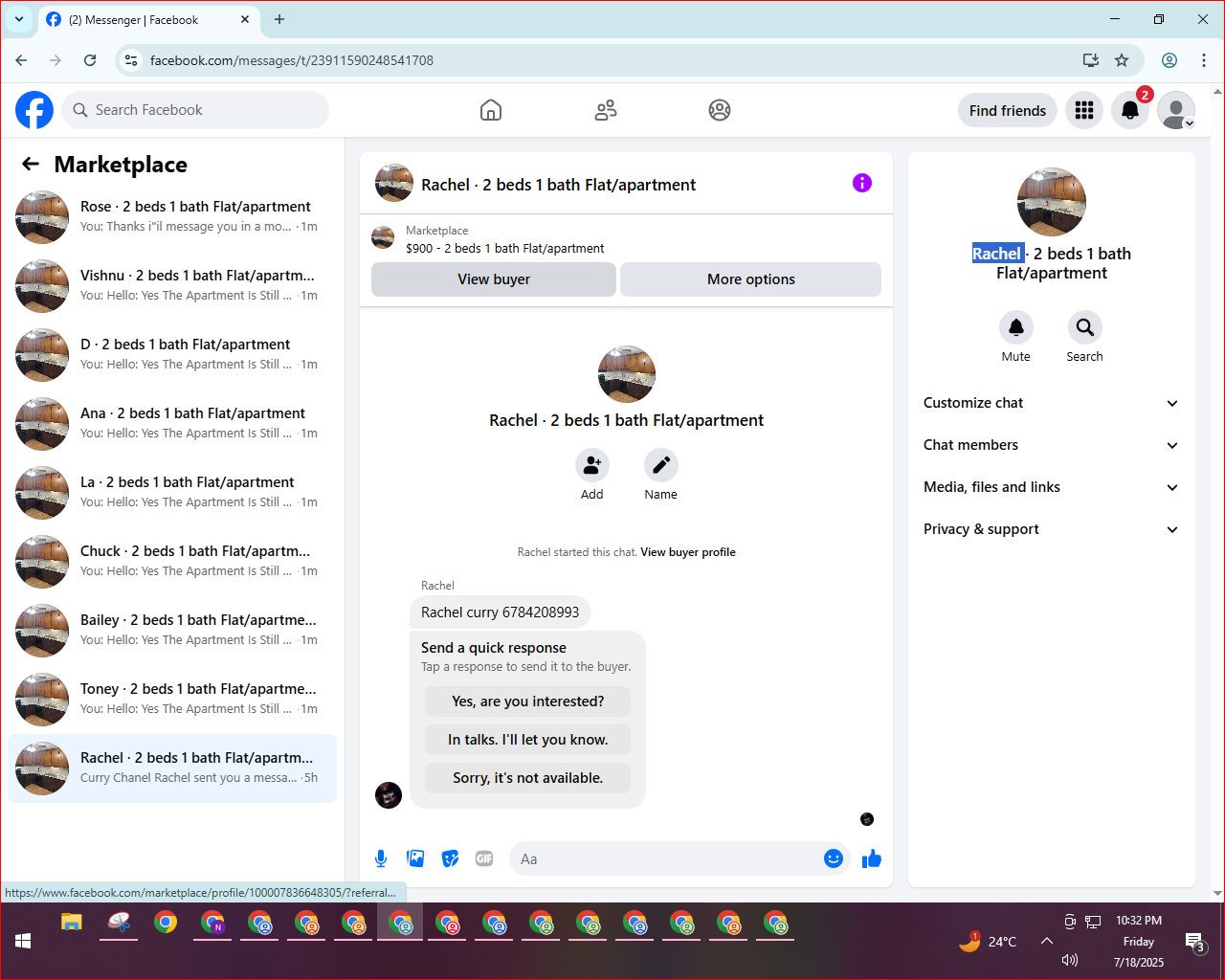Select the Messenger | Facebook browser tab

tap(147, 20)
